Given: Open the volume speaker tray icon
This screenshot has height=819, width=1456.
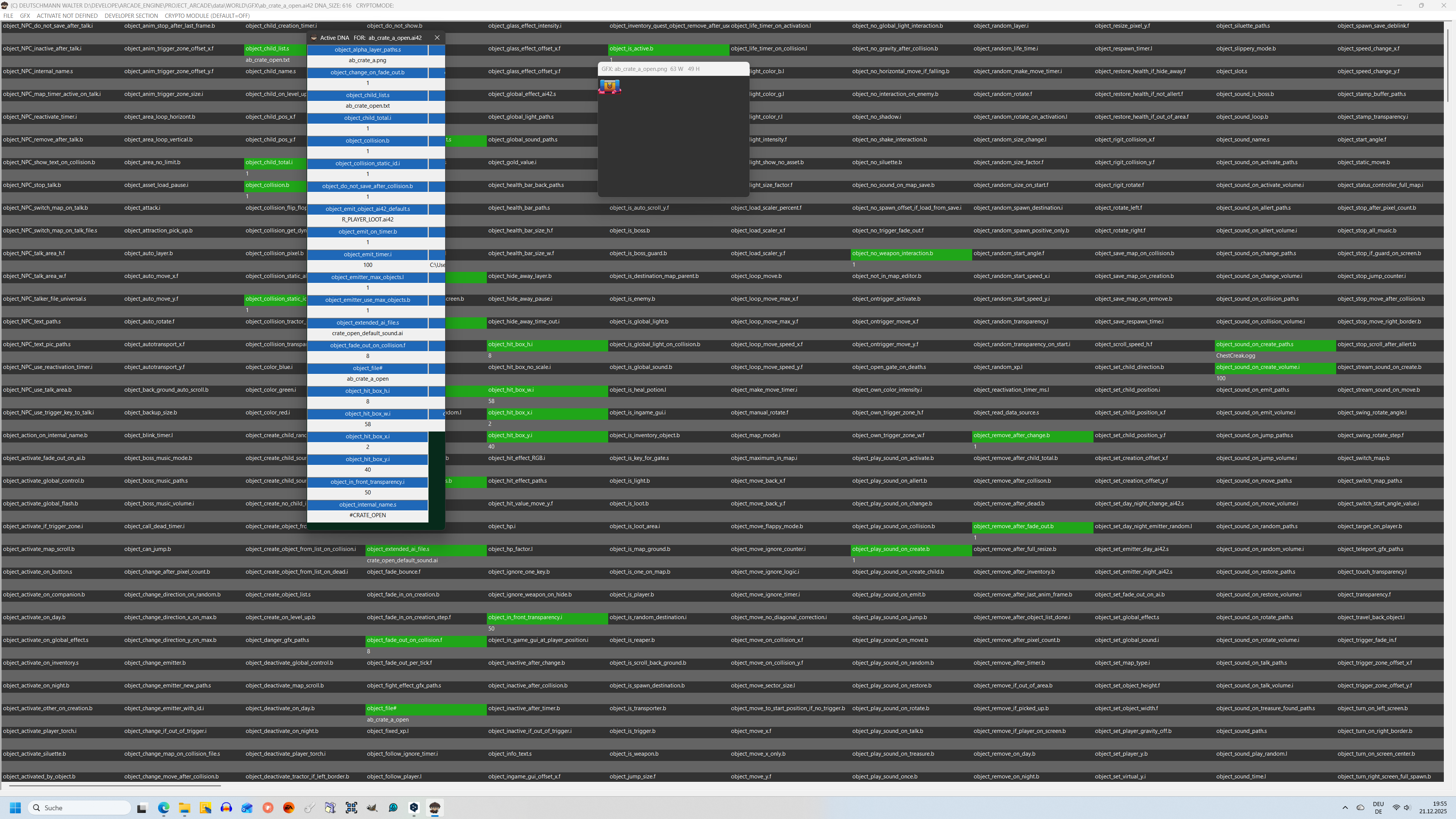Looking at the screenshot, I should [1407, 808].
